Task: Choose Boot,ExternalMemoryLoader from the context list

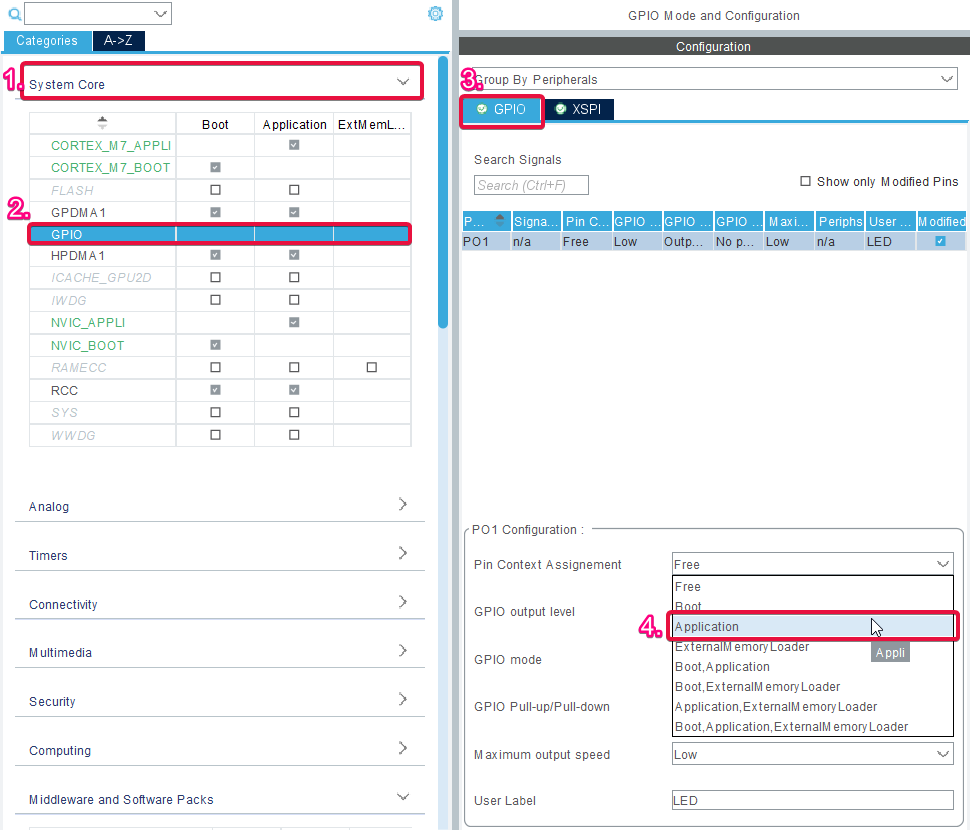Action: 812,687
